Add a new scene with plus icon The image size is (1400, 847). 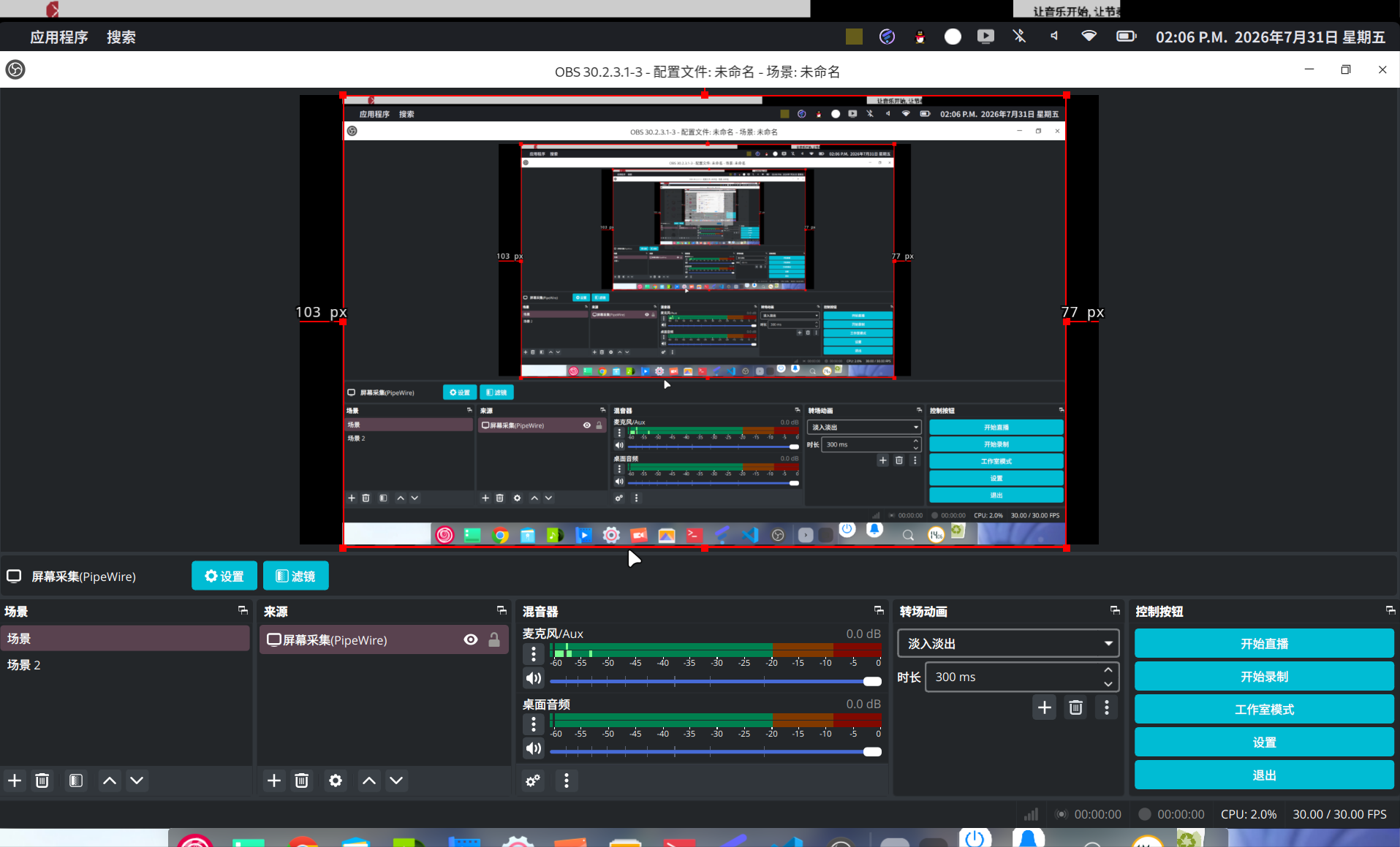15,780
